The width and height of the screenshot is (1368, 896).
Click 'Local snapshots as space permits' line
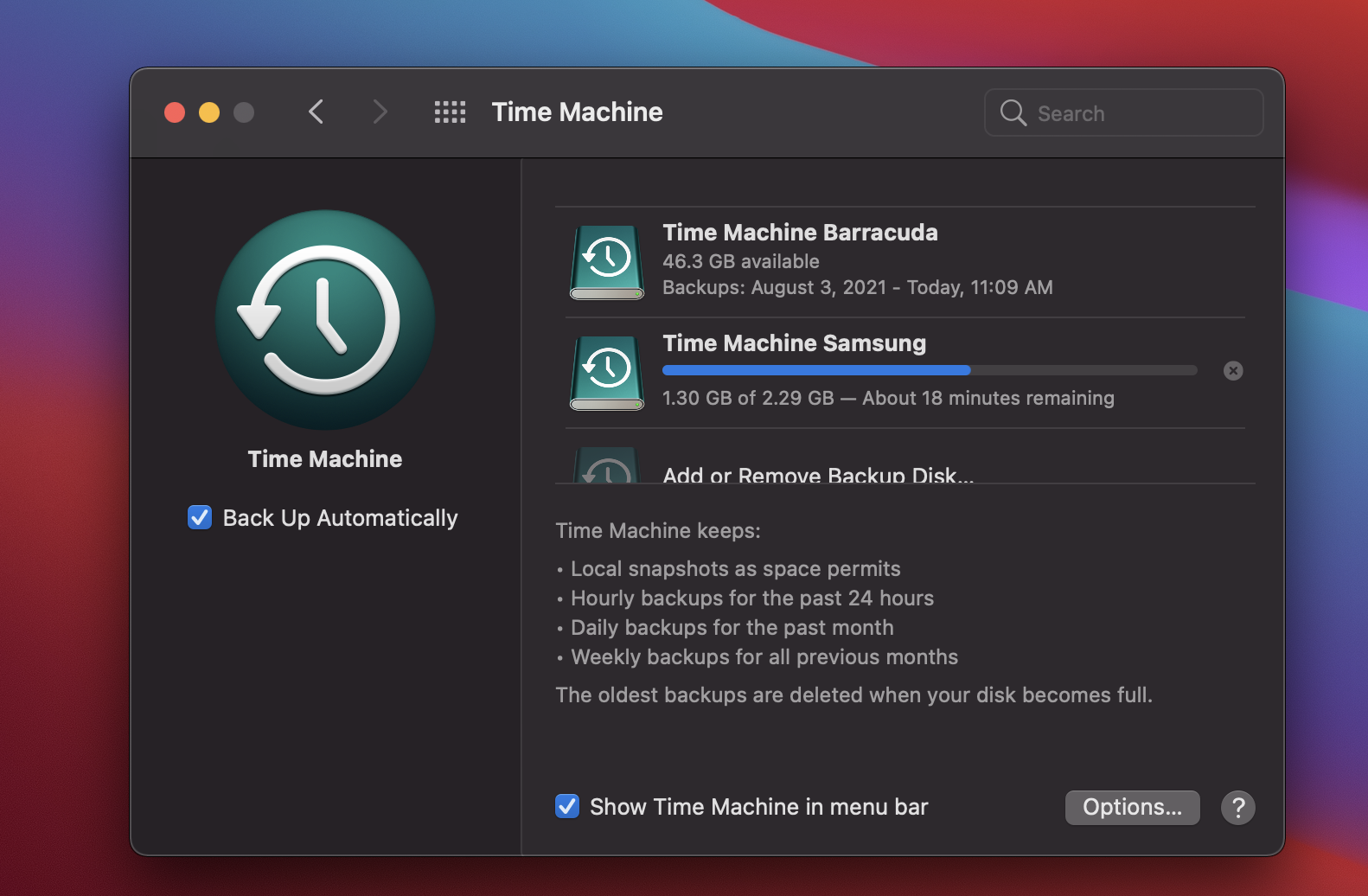pyautogui.click(x=735, y=569)
